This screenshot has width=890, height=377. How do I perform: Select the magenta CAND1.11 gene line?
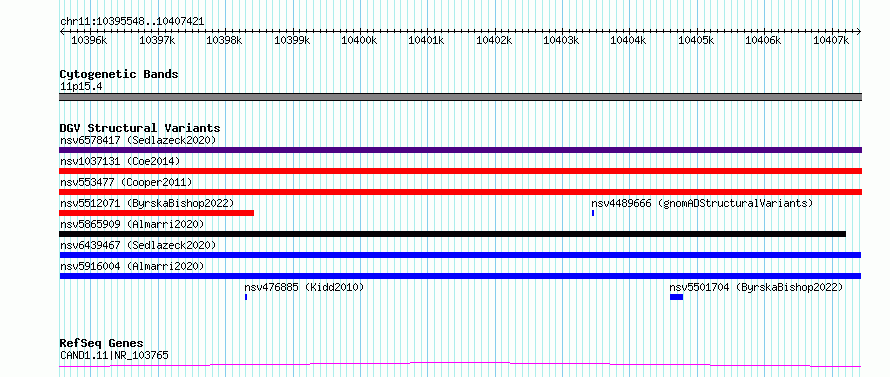[460, 365]
